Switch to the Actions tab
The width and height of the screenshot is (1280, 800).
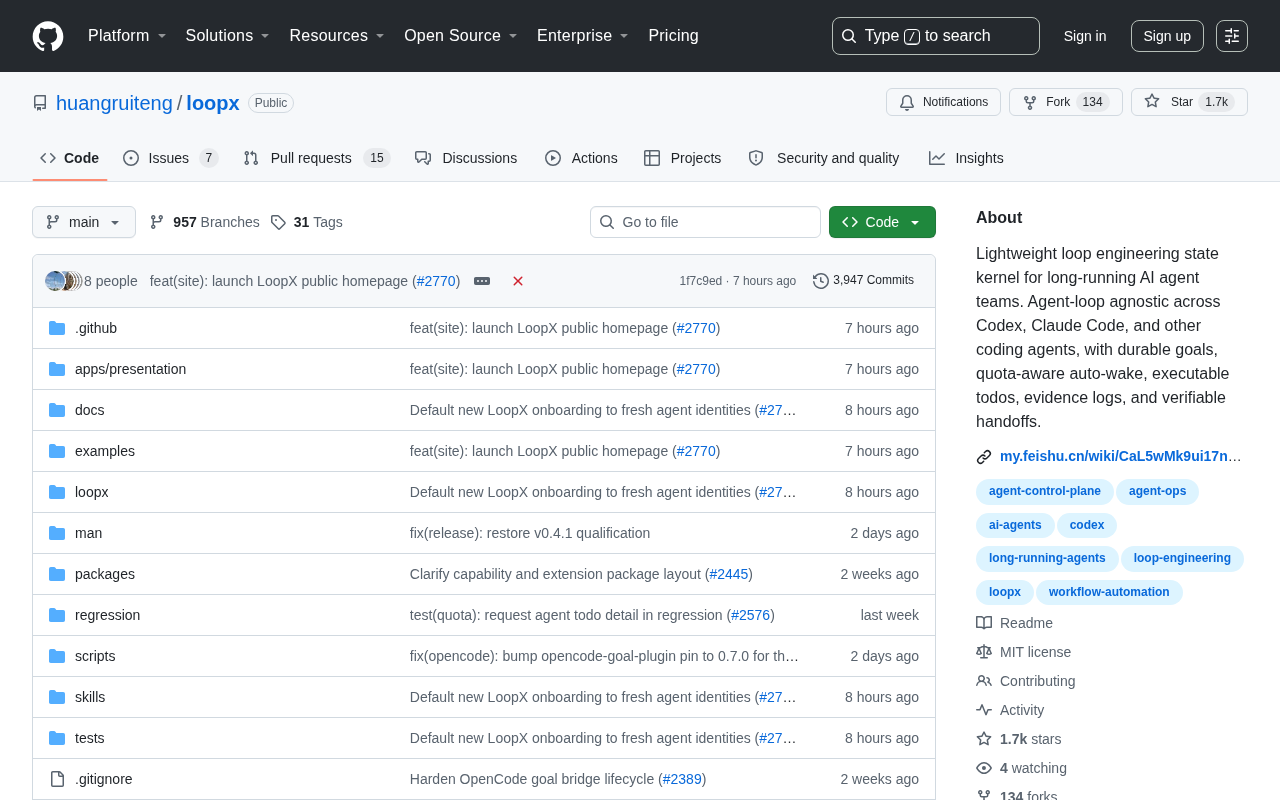[581, 158]
